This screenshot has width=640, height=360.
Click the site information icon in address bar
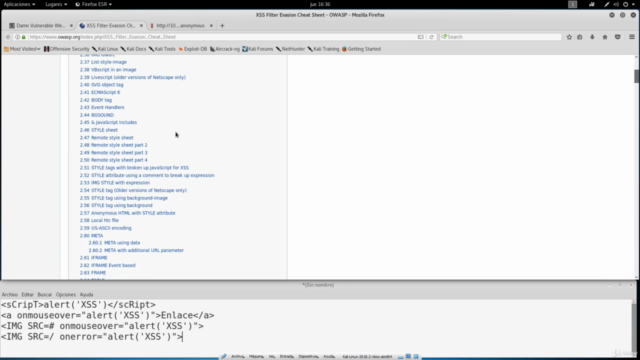(18, 37)
